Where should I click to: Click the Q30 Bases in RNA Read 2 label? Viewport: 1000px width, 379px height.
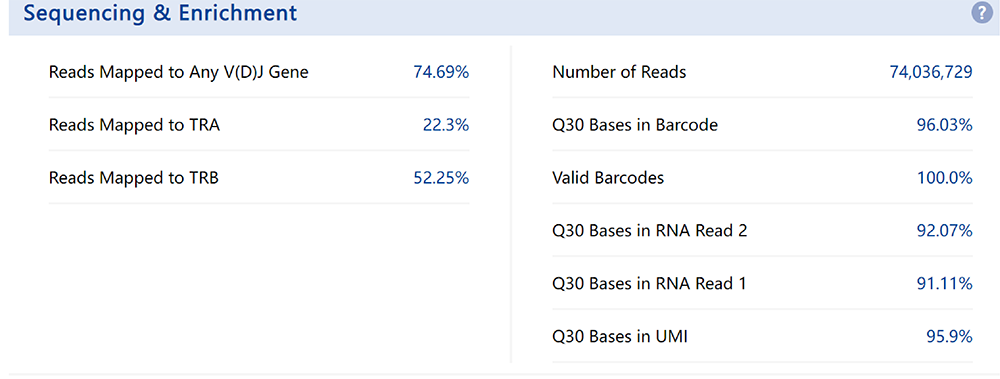pos(650,230)
